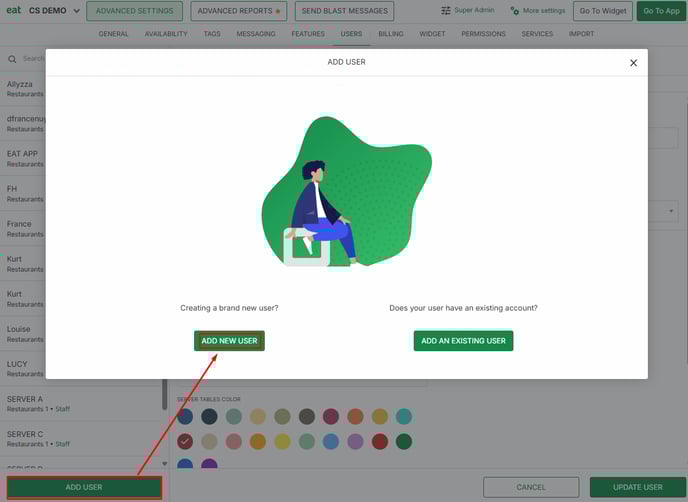Select the checked dark red color swatch
Viewport: 688px width, 502px height.
pyautogui.click(x=185, y=441)
